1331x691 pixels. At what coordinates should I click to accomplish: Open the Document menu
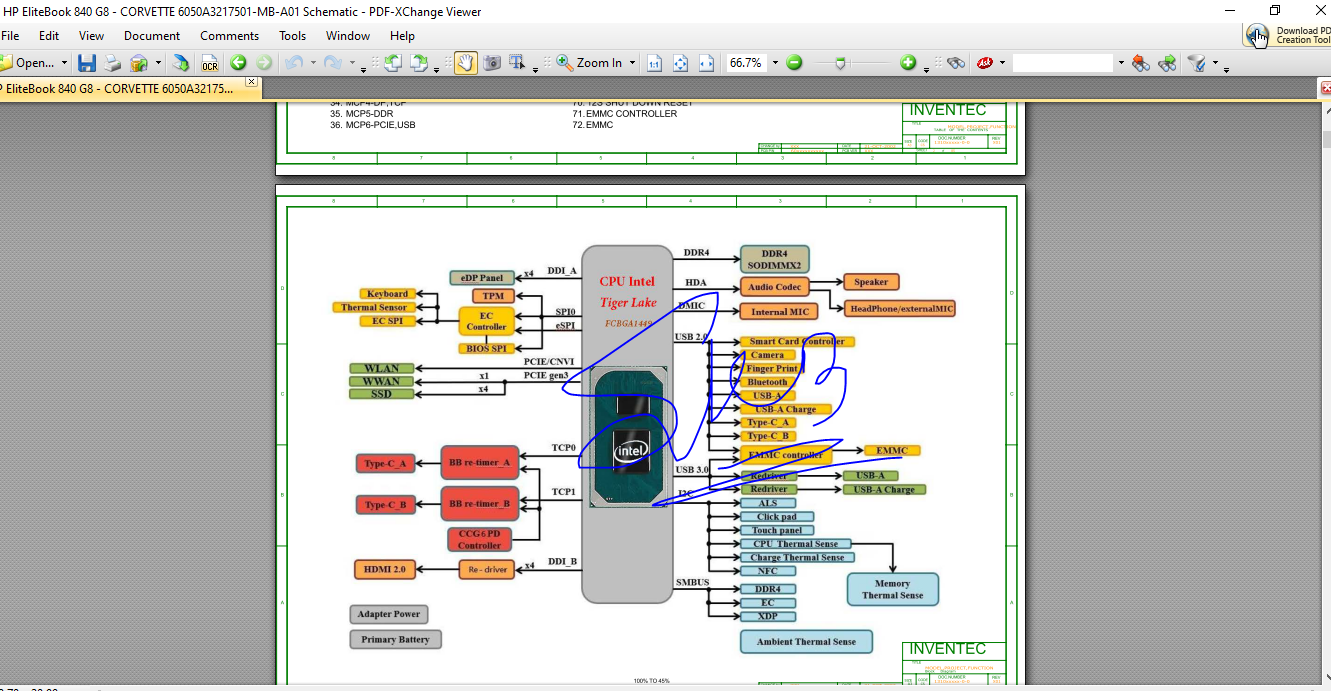tap(152, 36)
